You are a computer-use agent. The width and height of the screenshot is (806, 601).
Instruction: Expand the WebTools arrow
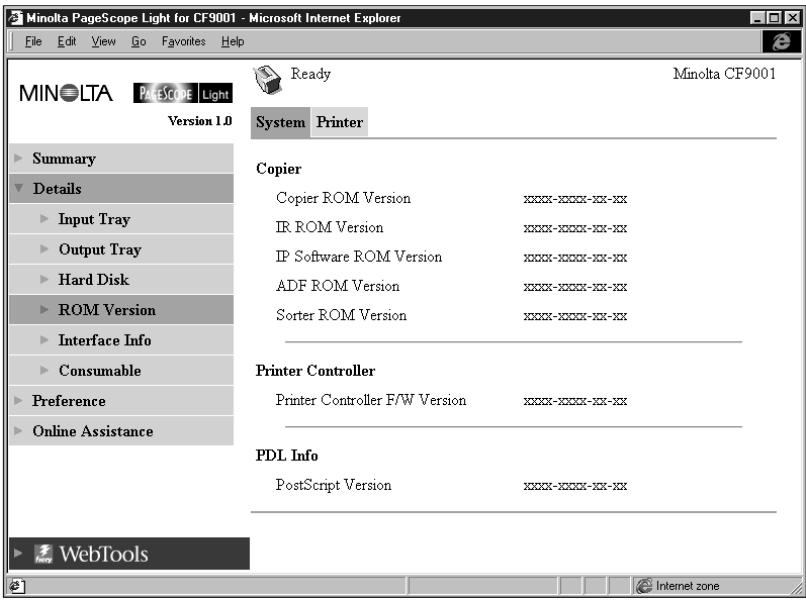18,553
